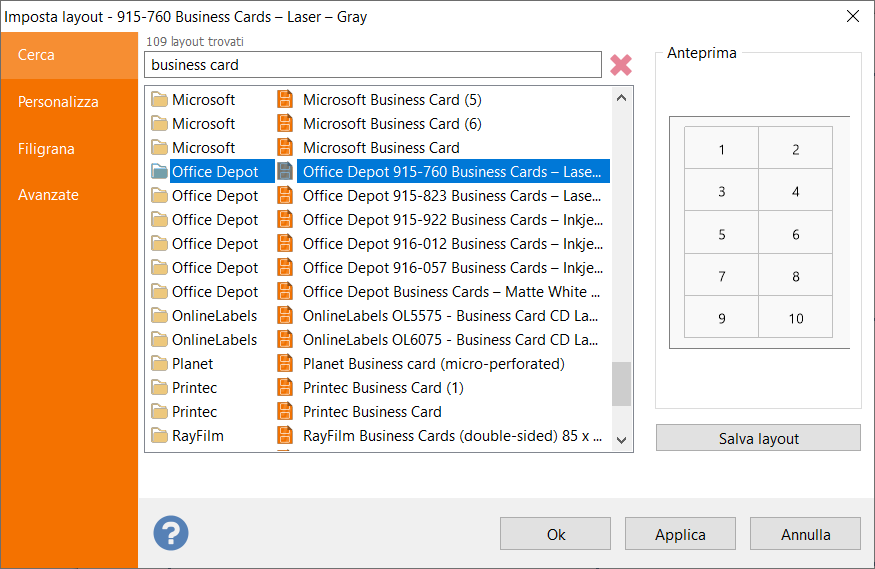
Task: Click layout icon for RayFilm Business Cards
Action: click(x=285, y=435)
